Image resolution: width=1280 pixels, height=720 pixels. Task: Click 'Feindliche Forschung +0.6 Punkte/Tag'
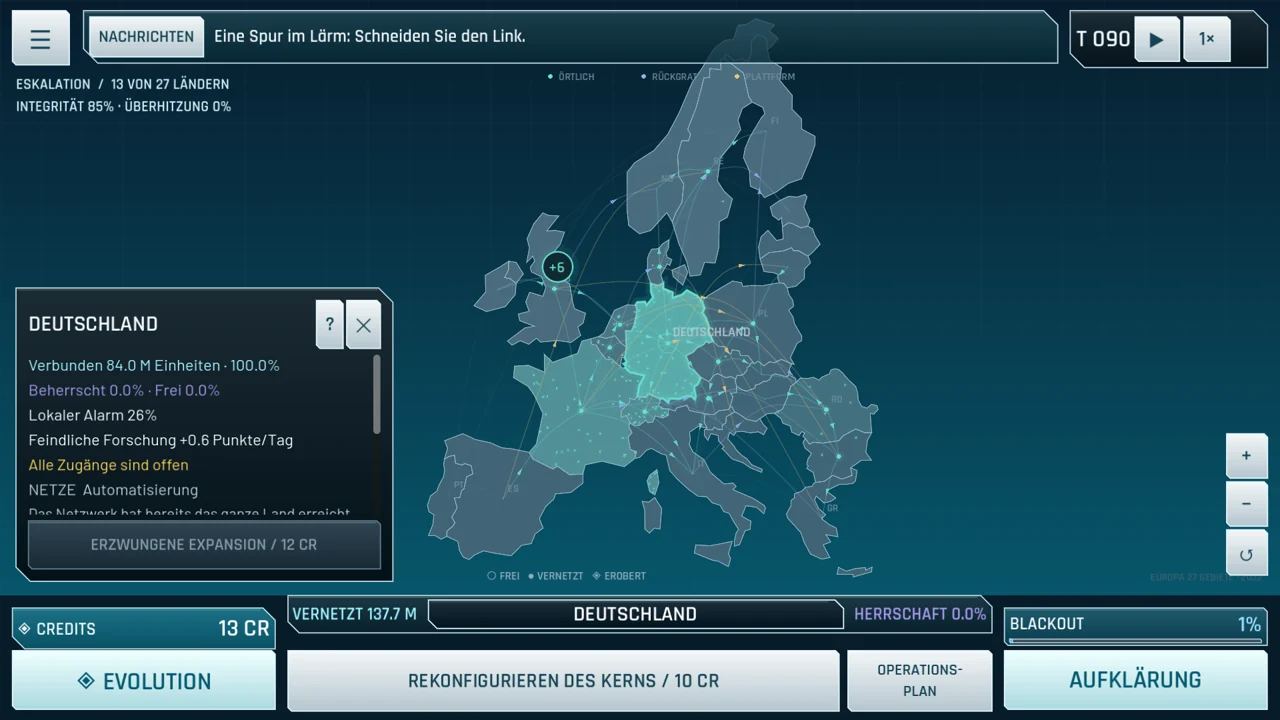click(x=161, y=440)
